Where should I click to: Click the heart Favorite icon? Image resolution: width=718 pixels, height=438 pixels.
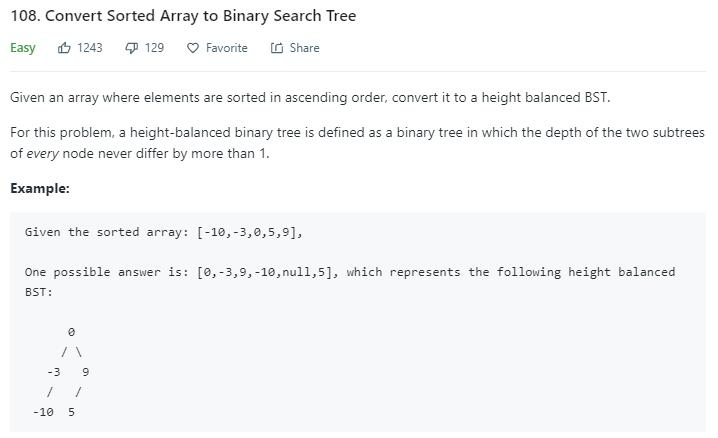193,48
